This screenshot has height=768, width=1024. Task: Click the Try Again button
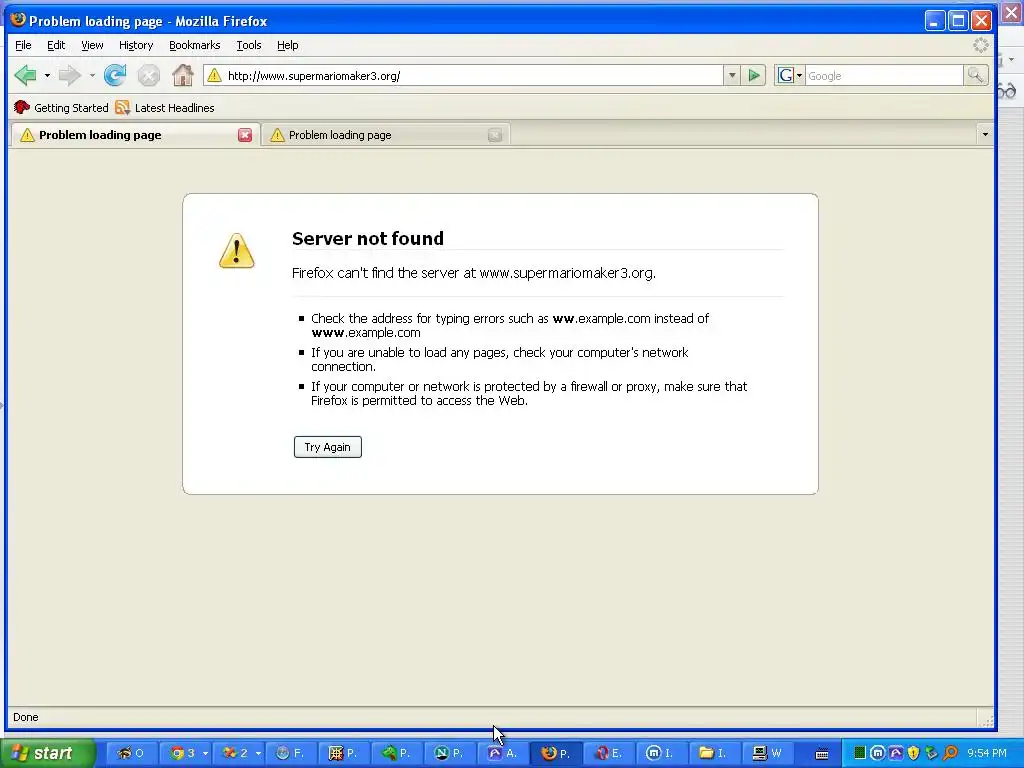click(328, 447)
